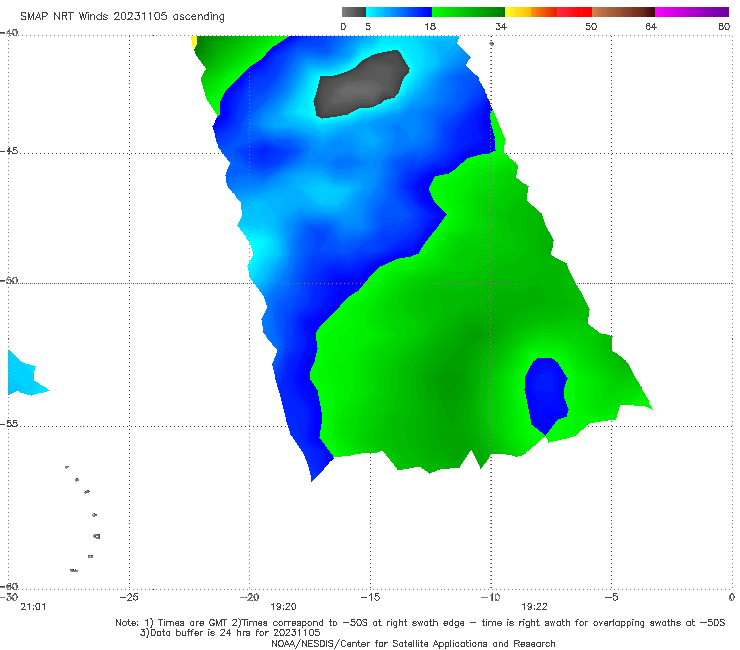Click the red segment before 50 on the color bar

(x=574, y=12)
